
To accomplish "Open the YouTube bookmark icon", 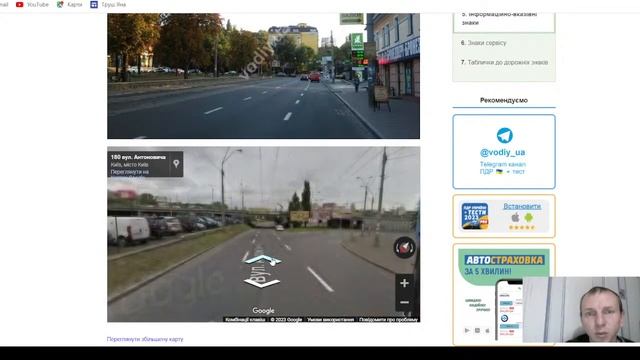I will (20, 4).
